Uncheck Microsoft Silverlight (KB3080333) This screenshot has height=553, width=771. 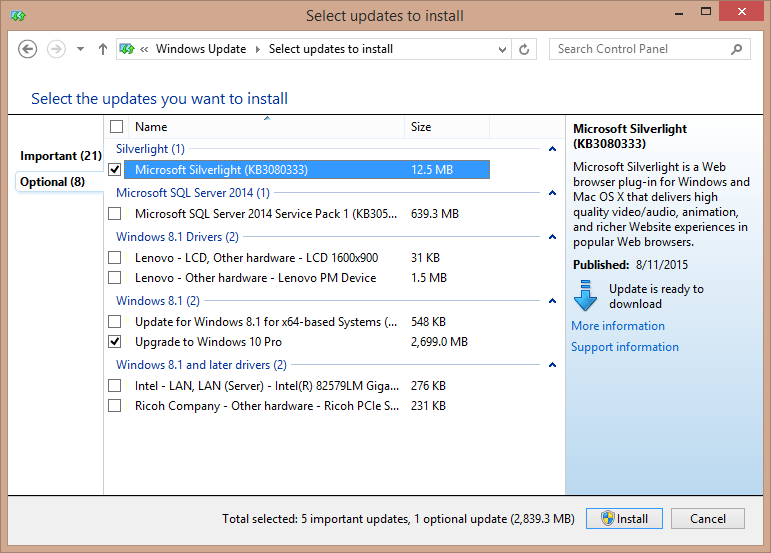(115, 170)
